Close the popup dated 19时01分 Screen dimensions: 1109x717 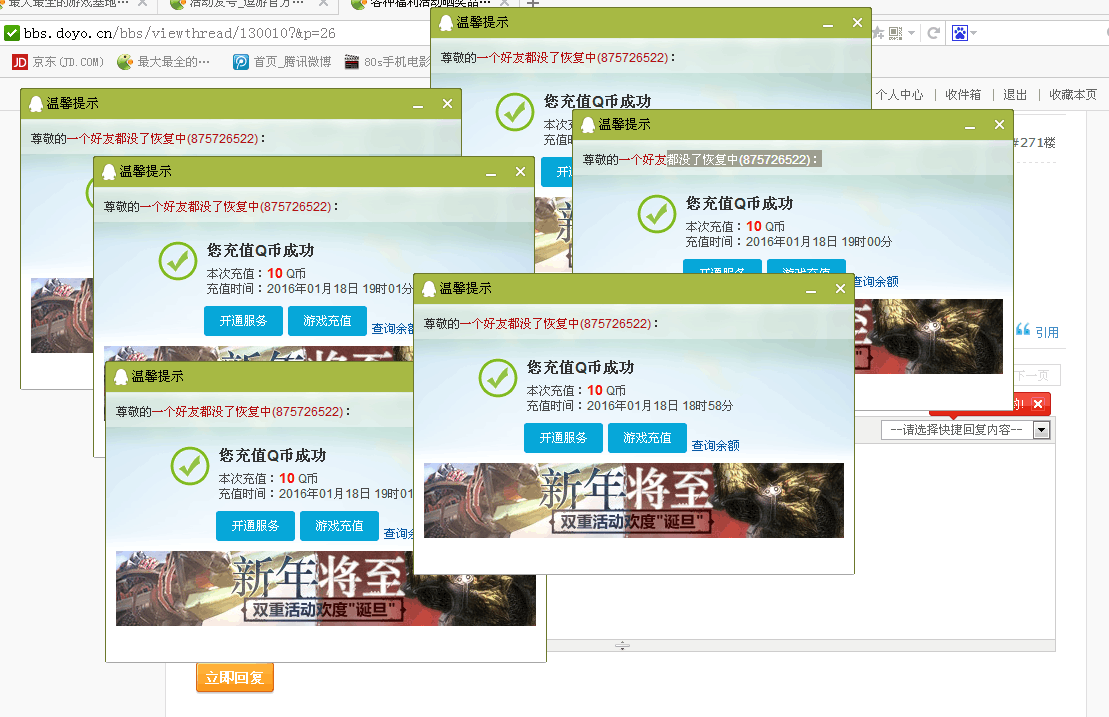coord(521,172)
